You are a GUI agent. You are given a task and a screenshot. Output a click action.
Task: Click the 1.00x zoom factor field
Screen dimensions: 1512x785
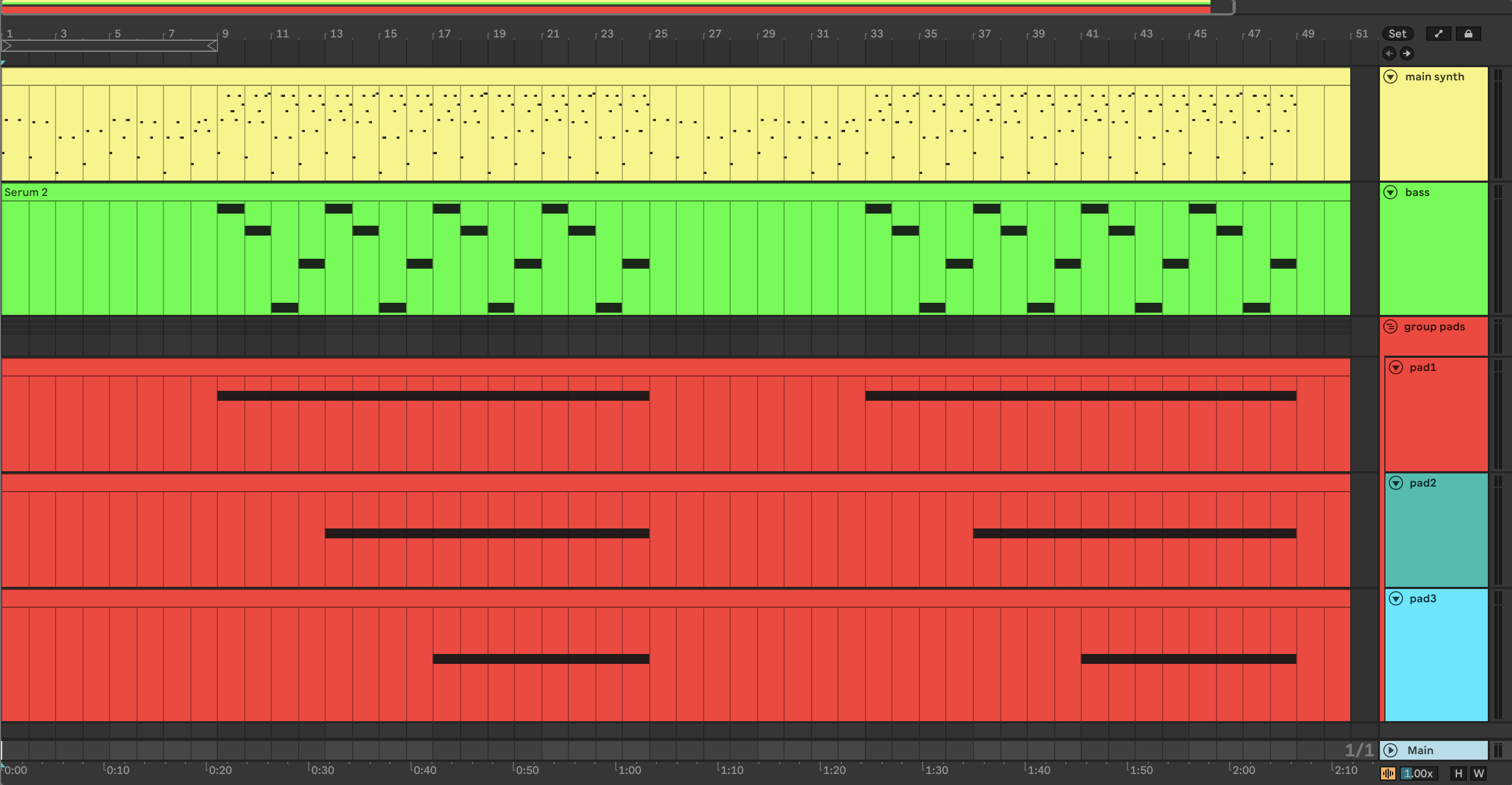pos(1418,773)
